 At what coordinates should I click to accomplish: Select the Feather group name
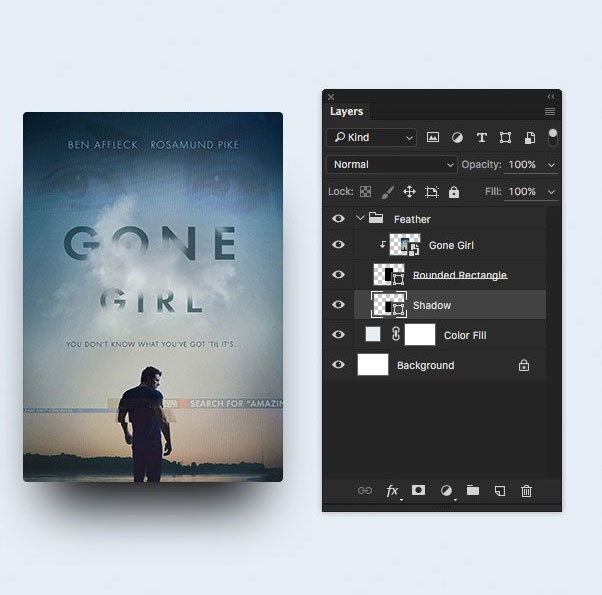(412, 219)
